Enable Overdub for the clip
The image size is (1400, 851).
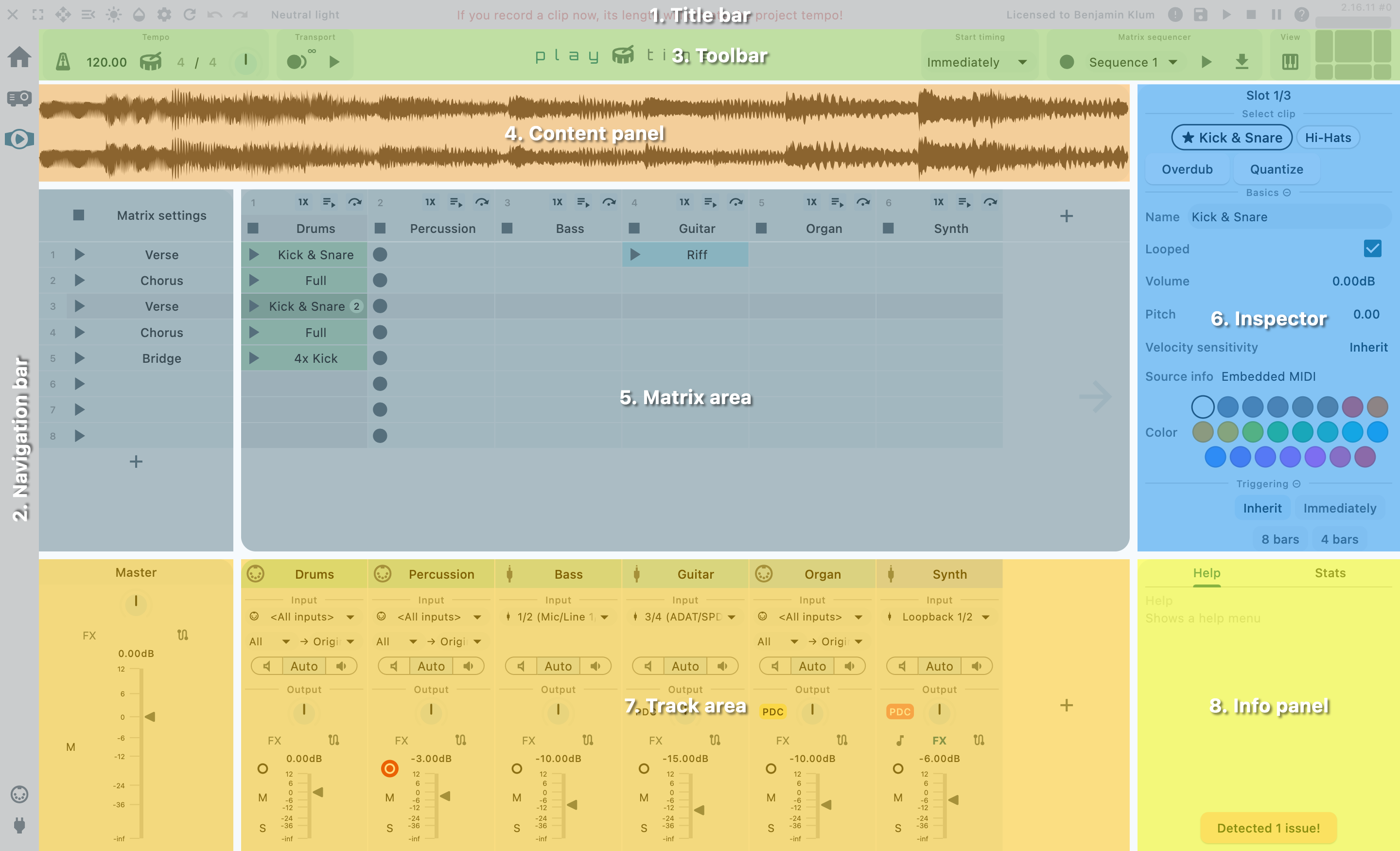click(1187, 169)
